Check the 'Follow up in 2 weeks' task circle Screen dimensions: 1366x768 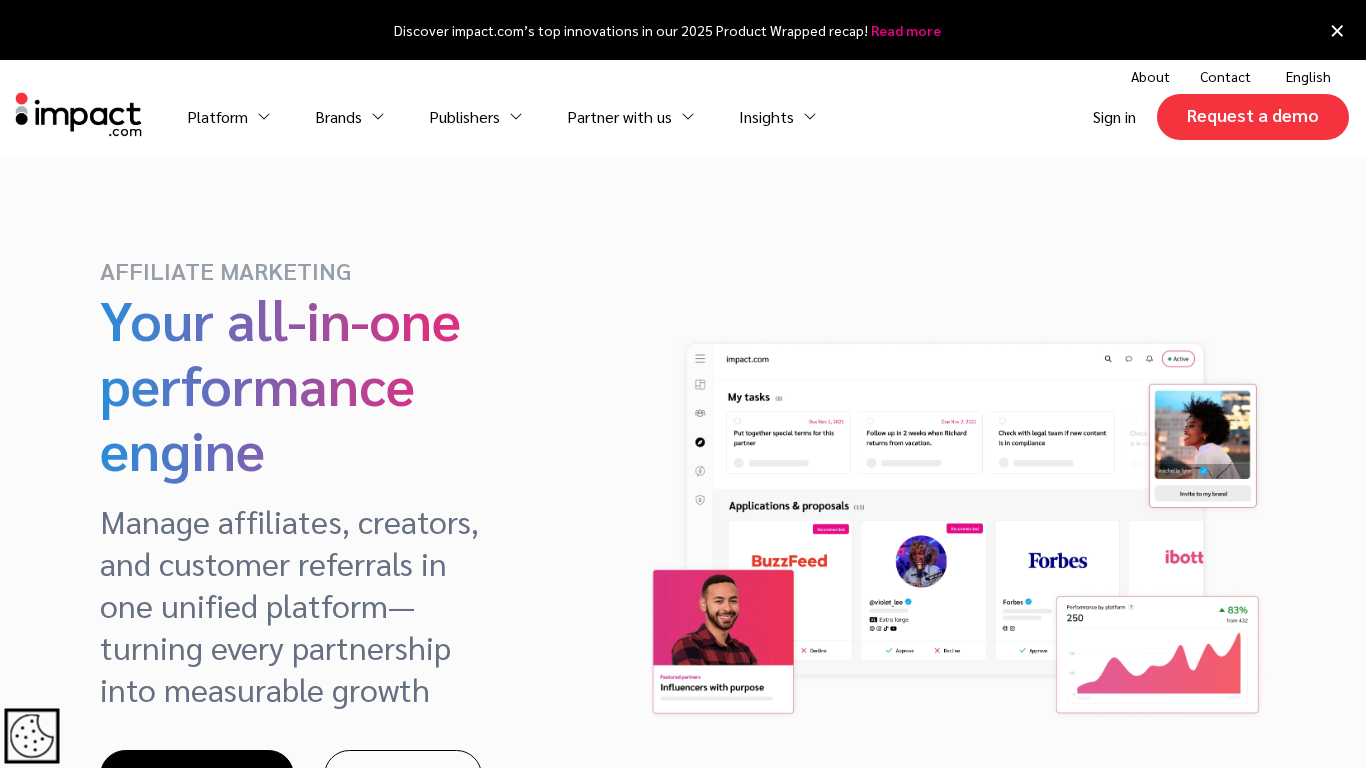(870, 421)
